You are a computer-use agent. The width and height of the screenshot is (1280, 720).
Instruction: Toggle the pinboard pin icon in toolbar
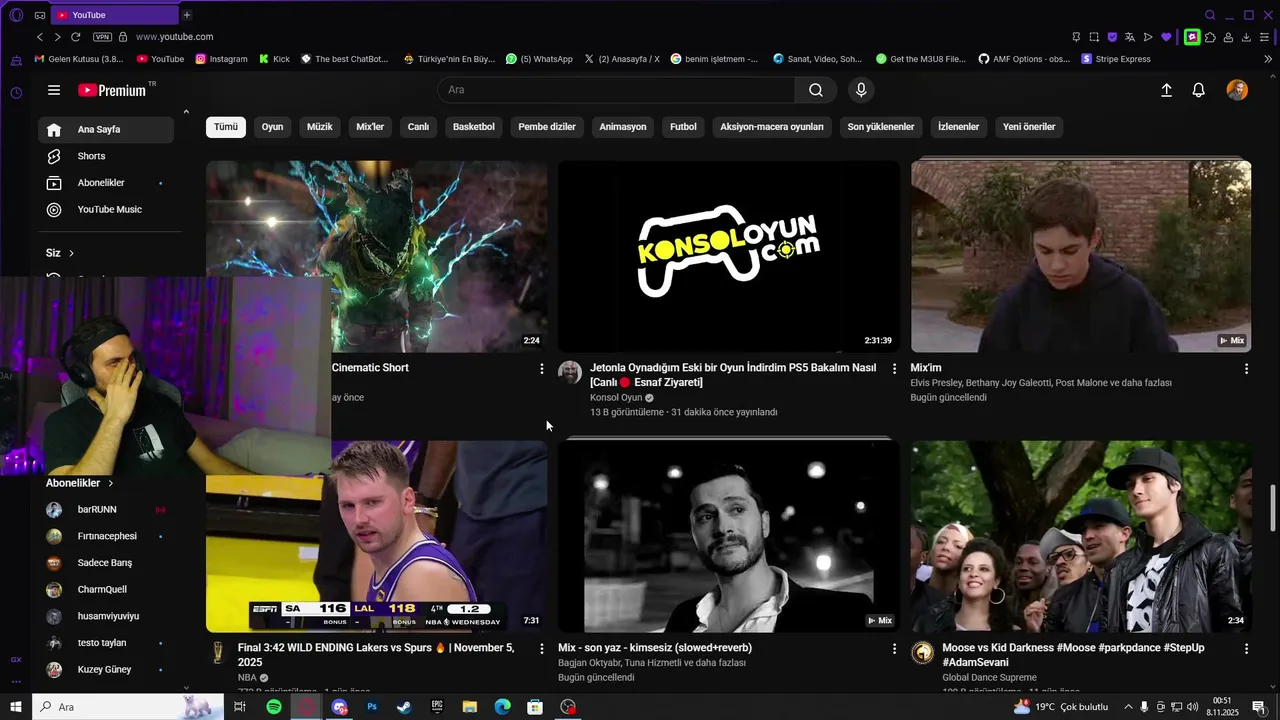pos(1076,37)
